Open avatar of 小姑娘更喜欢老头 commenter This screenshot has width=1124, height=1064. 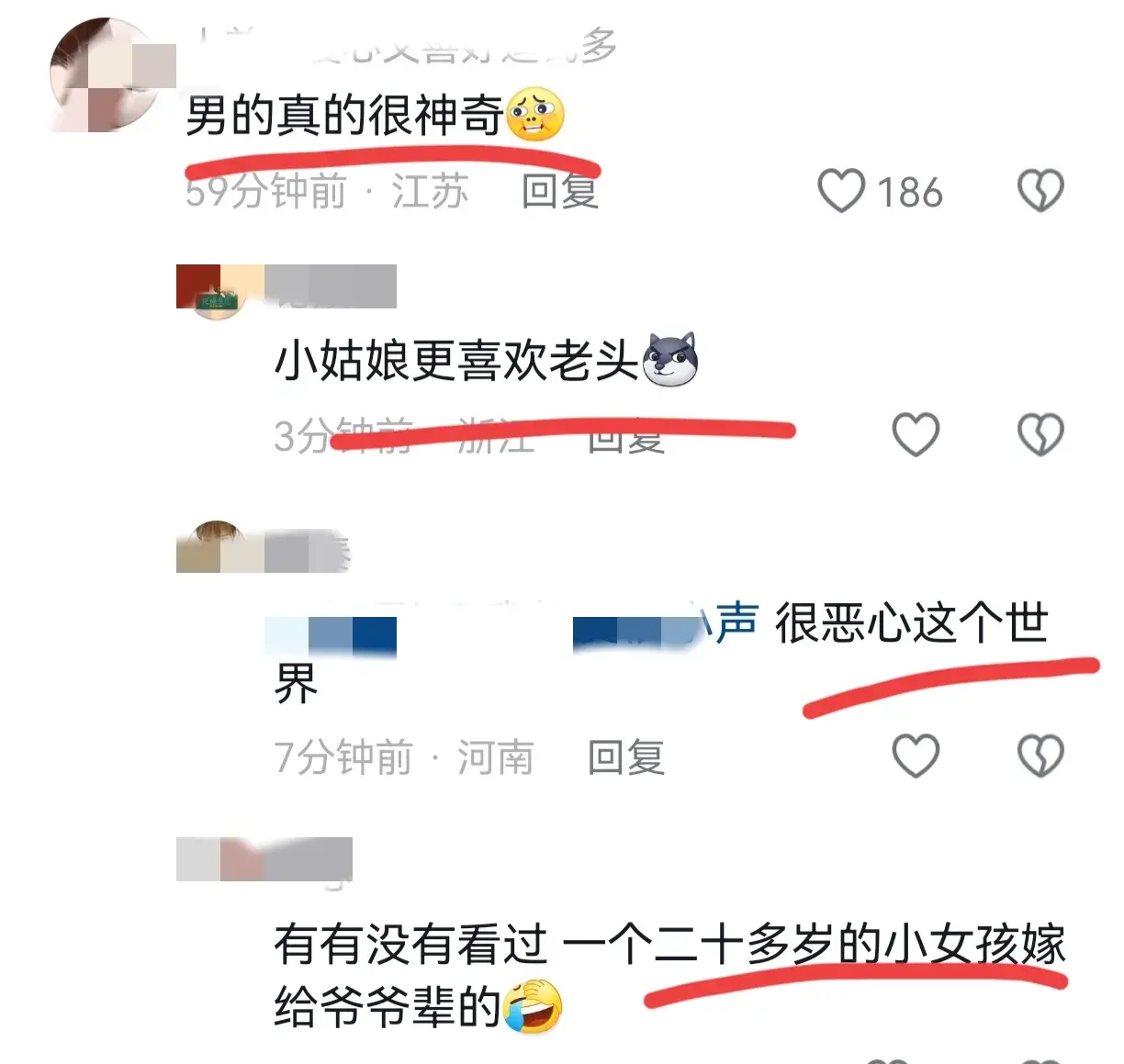(x=211, y=292)
